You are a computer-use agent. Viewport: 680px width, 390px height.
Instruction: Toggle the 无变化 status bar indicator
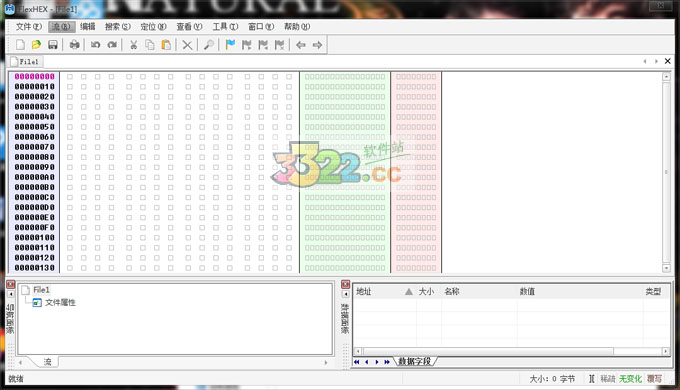630,379
